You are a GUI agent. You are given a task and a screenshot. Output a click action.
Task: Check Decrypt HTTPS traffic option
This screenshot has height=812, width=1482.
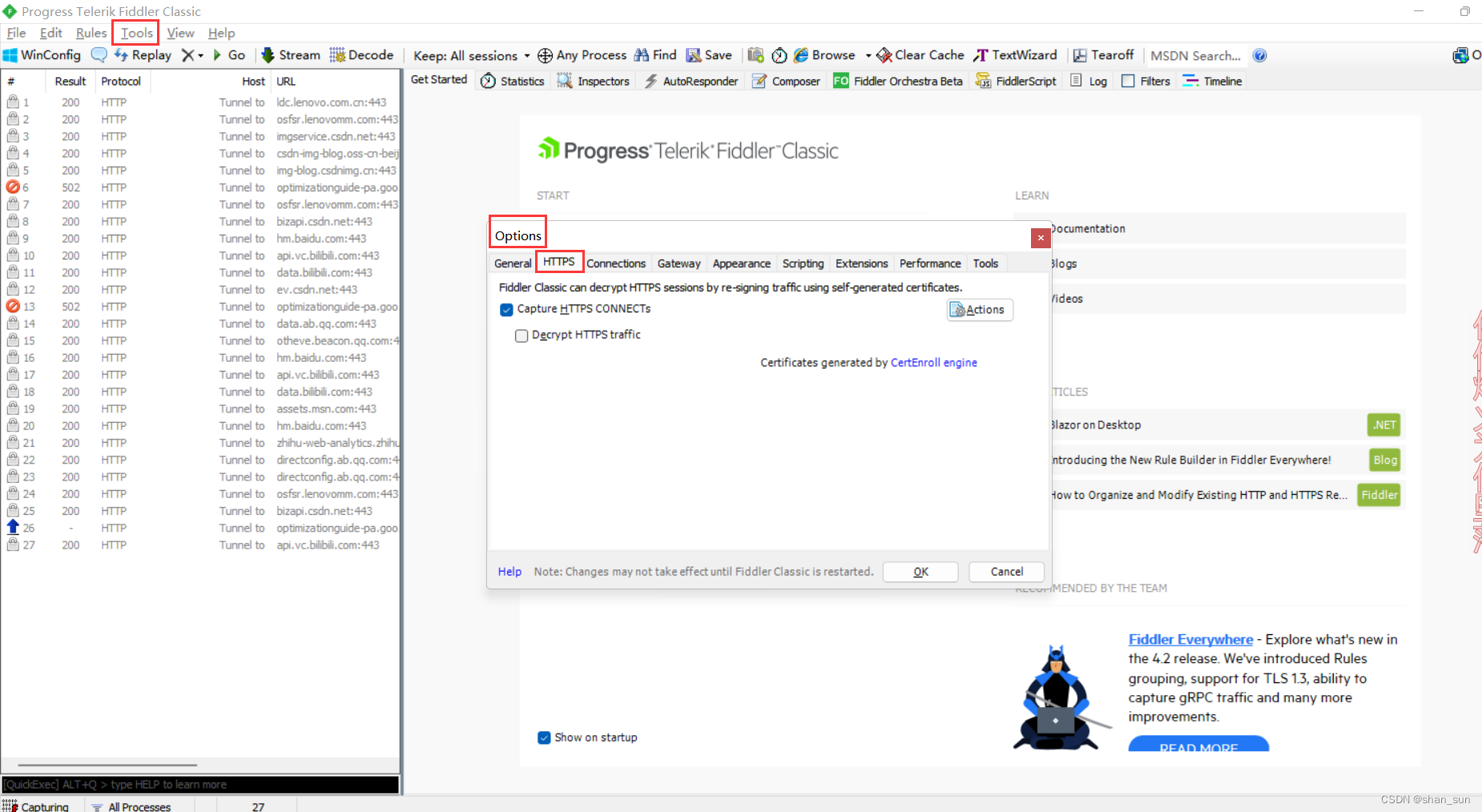(x=522, y=336)
